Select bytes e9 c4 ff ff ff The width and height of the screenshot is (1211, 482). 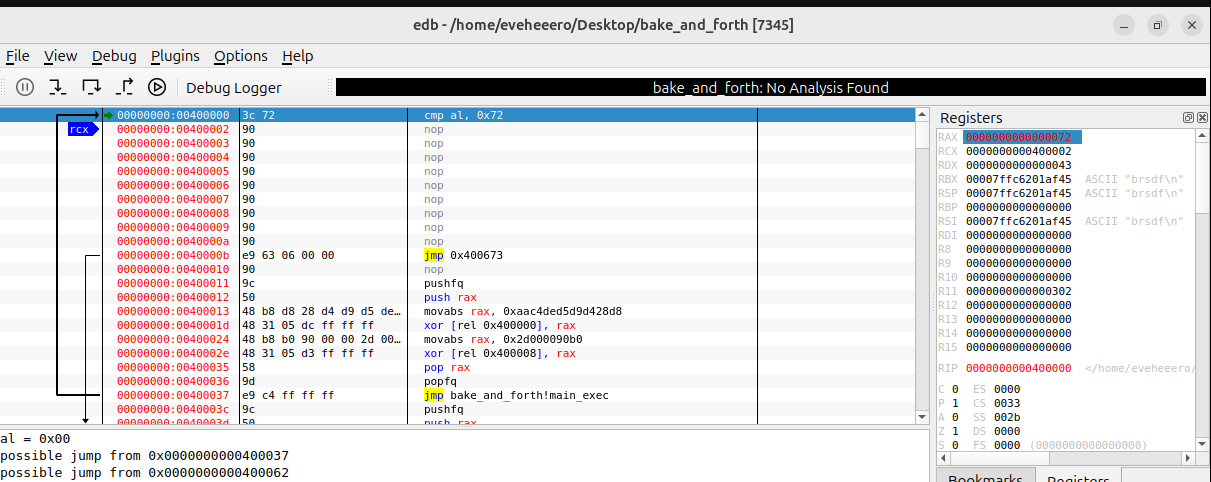coord(288,395)
